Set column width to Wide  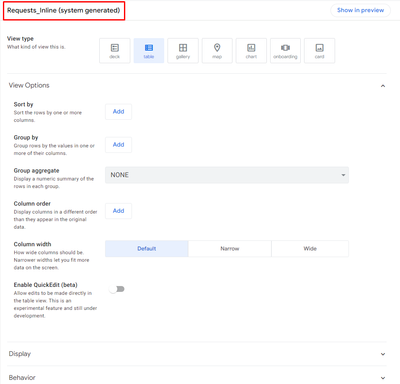[x=310, y=249]
